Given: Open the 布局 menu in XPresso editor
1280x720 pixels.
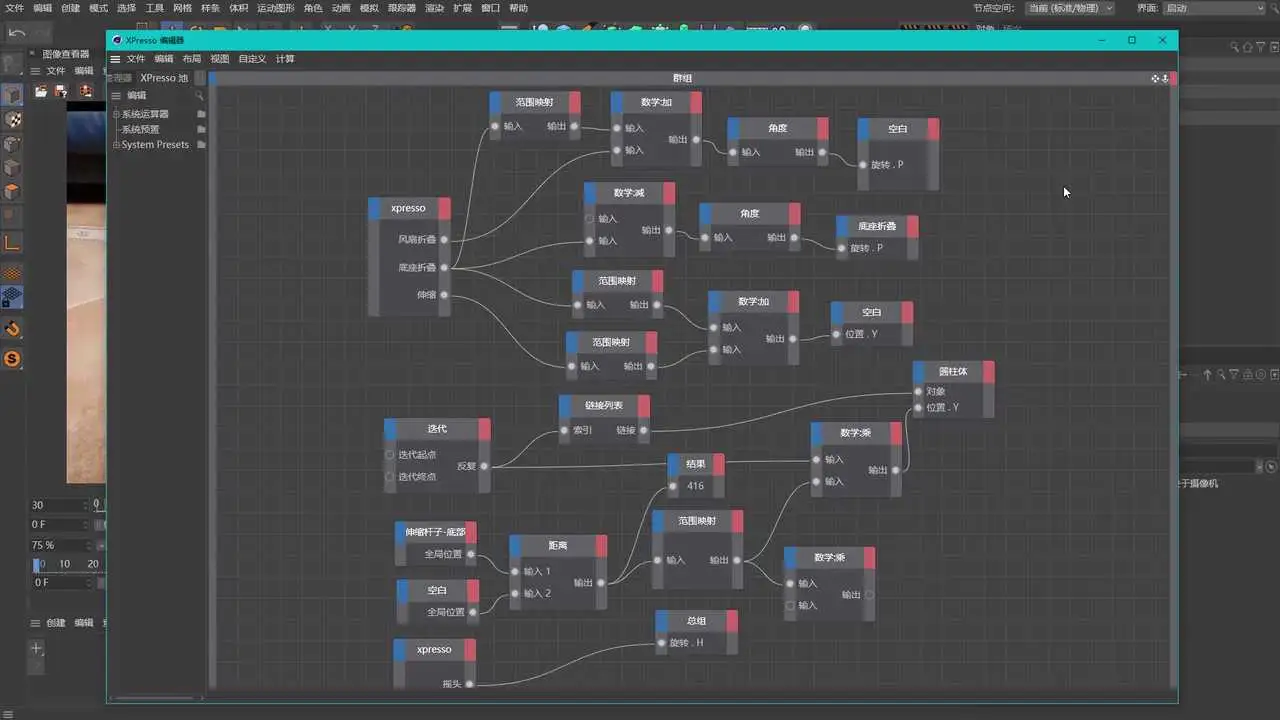Looking at the screenshot, I should click(x=191, y=59).
